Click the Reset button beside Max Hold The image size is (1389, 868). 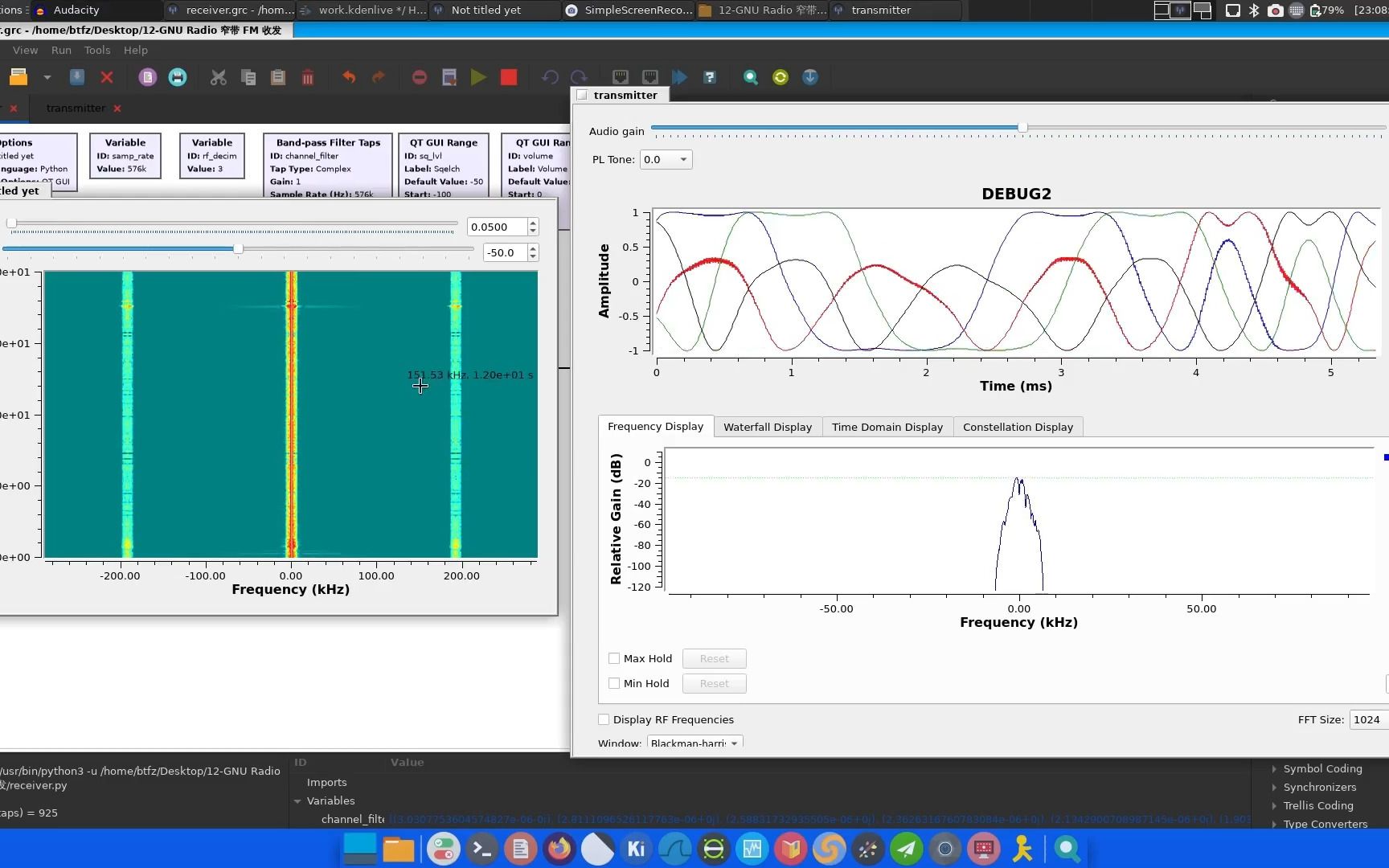pos(714,658)
